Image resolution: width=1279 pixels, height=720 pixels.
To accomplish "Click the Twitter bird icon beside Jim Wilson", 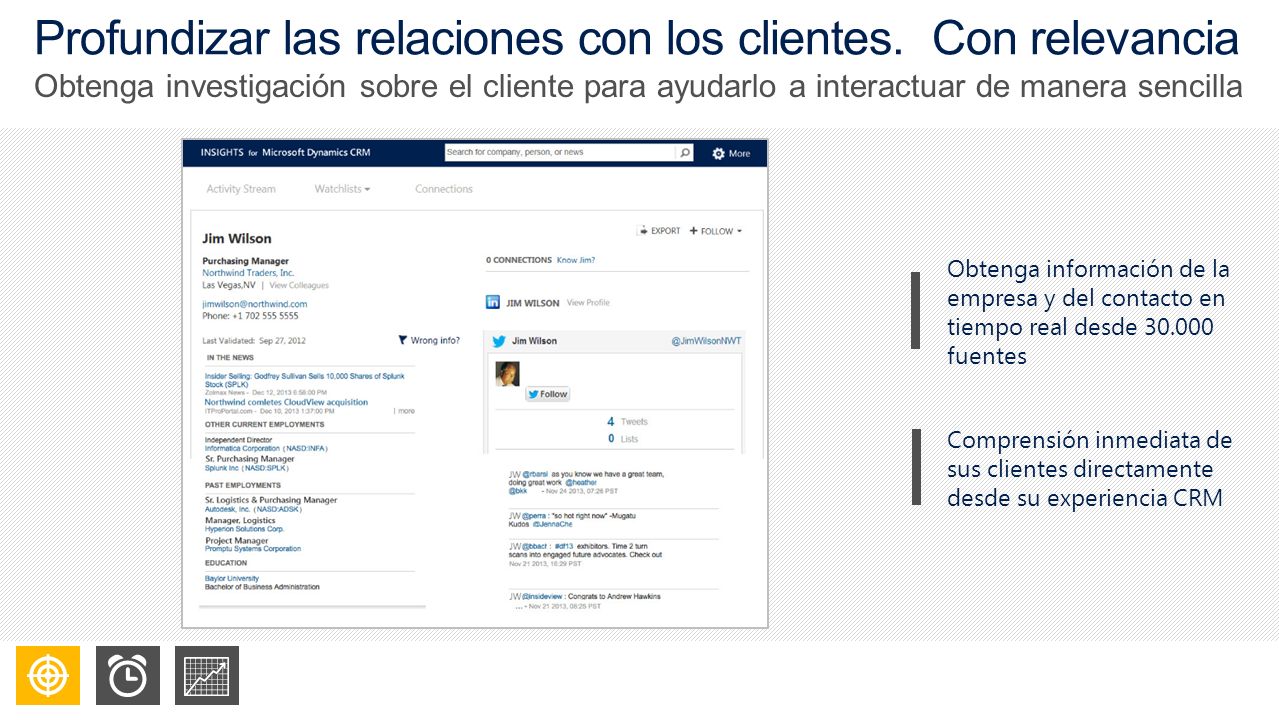I will click(x=499, y=341).
